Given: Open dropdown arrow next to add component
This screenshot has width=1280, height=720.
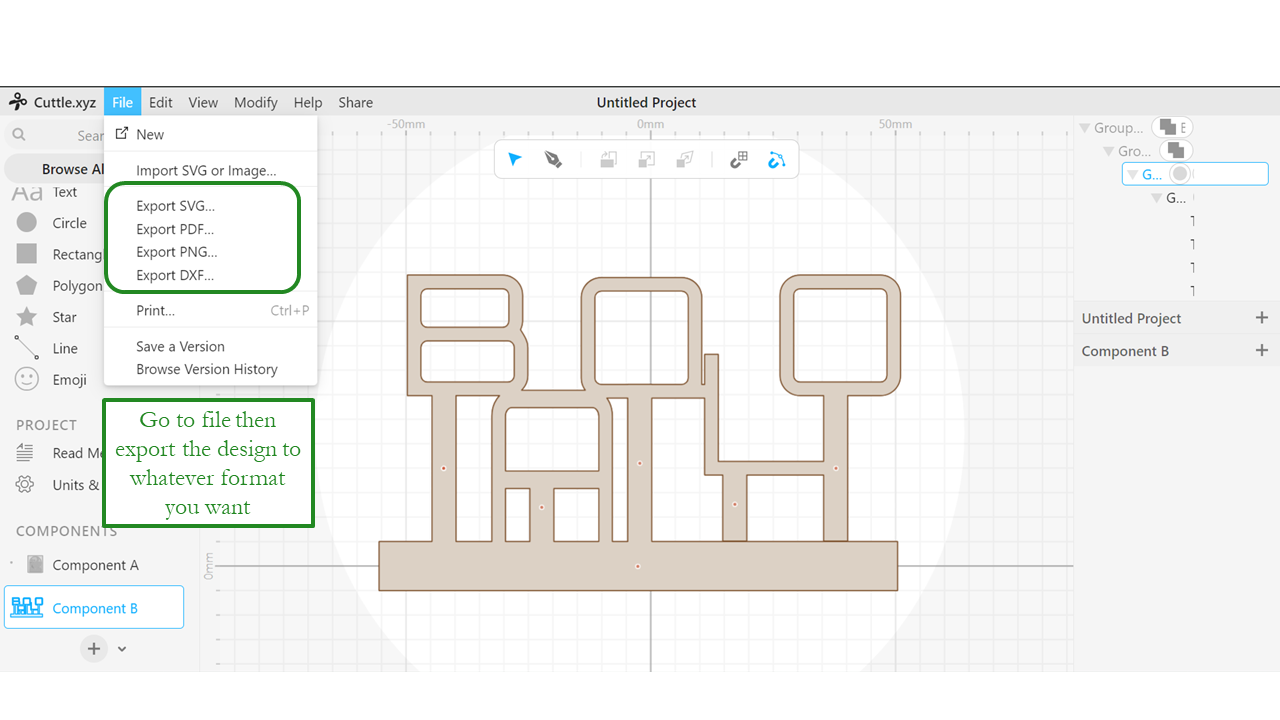Looking at the screenshot, I should tap(122, 649).
